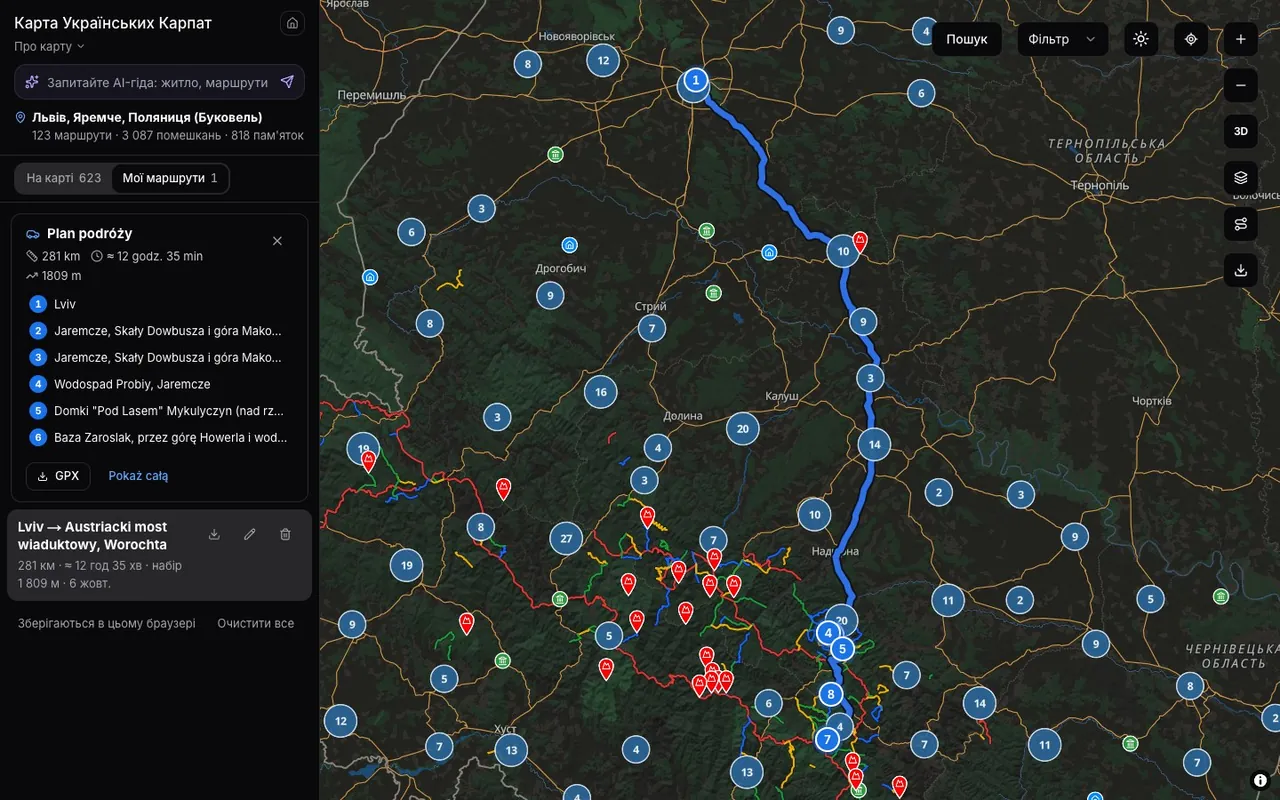The image size is (1280, 800).
Task: Locate my position with the crosshair icon
Action: (x=1191, y=39)
